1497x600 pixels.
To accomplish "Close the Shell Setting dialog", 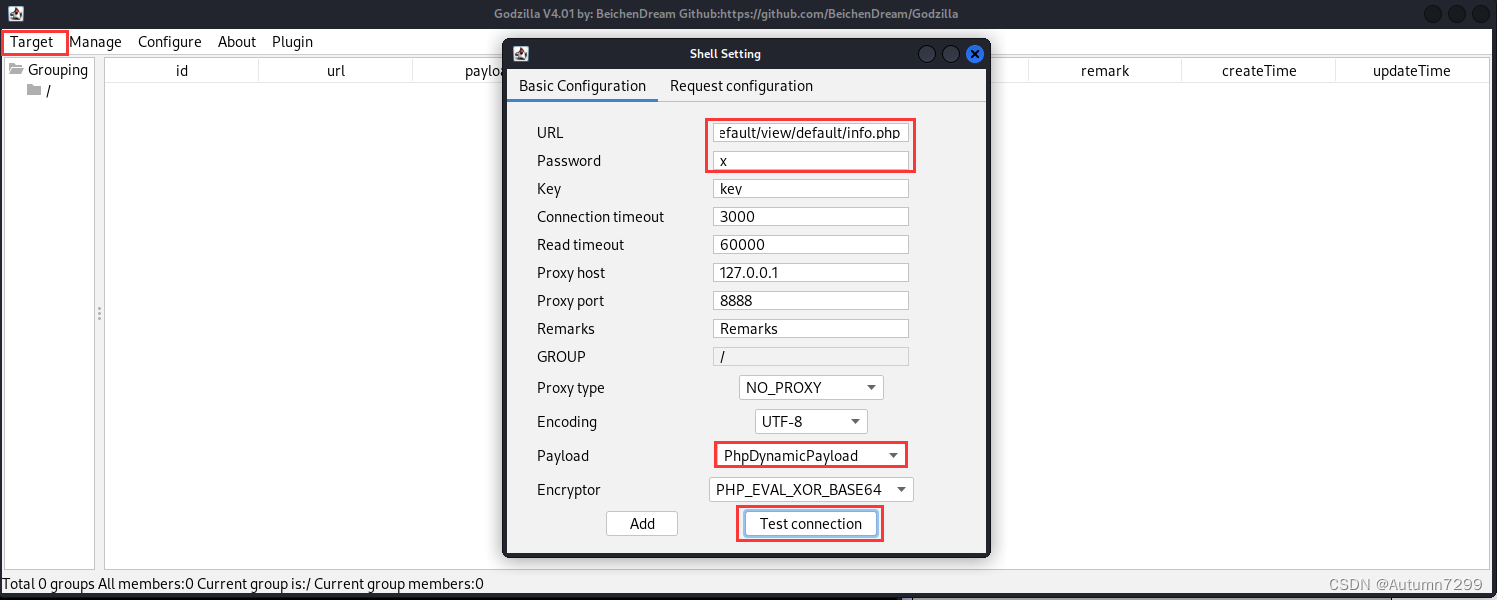I will [974, 54].
